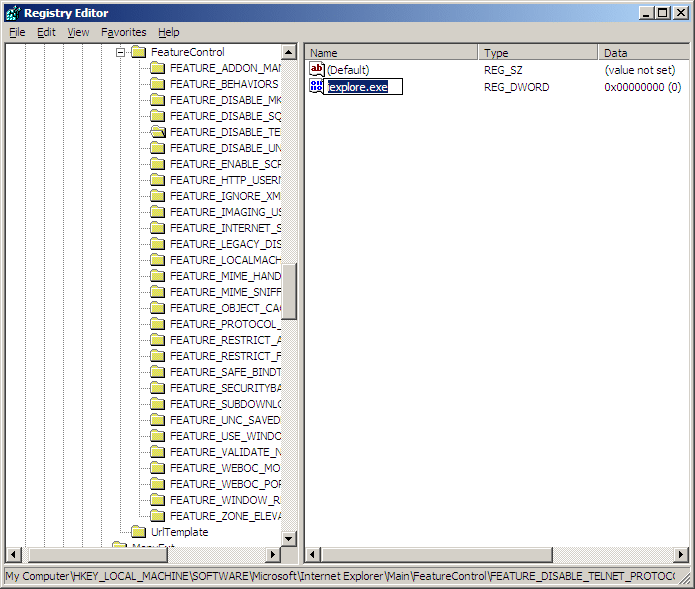
Task: Click the tree pane scroll-up arrow
Action: [289, 52]
